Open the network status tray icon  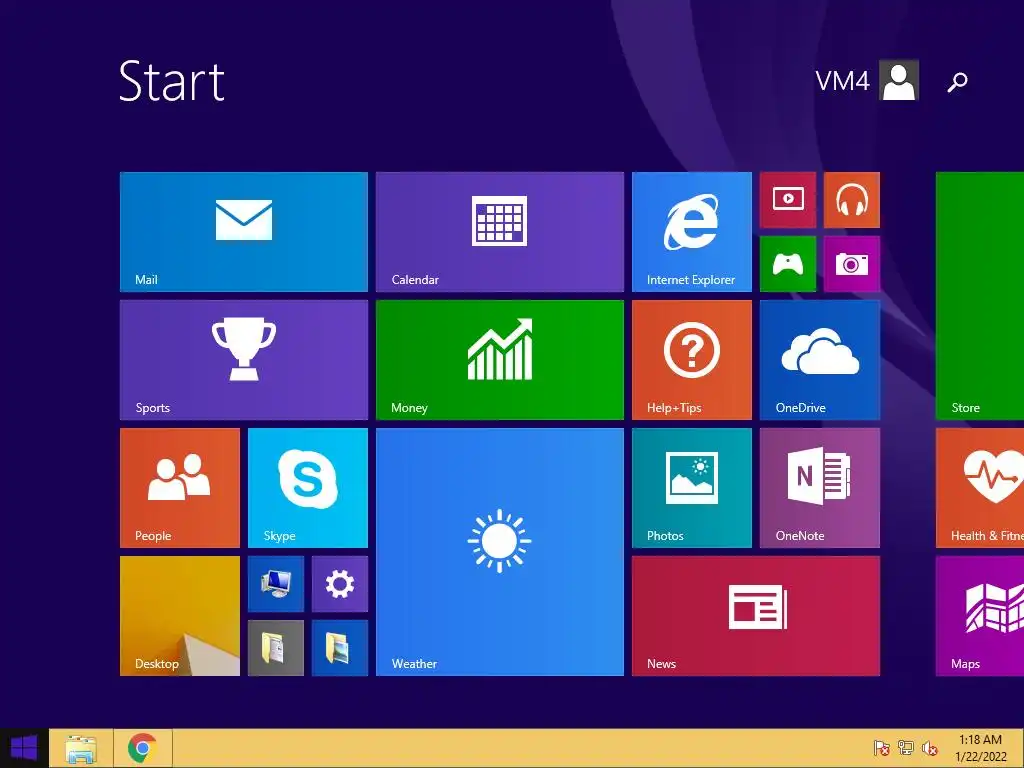click(x=905, y=748)
